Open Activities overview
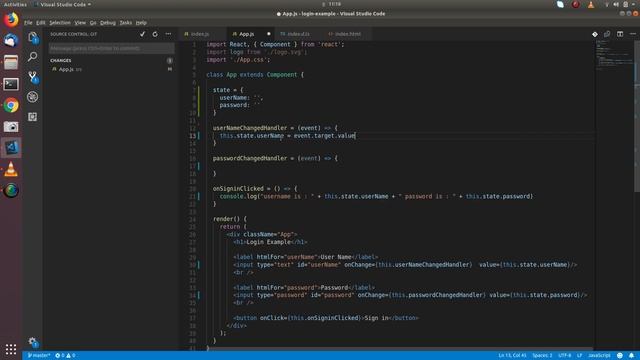 pos(15,4)
